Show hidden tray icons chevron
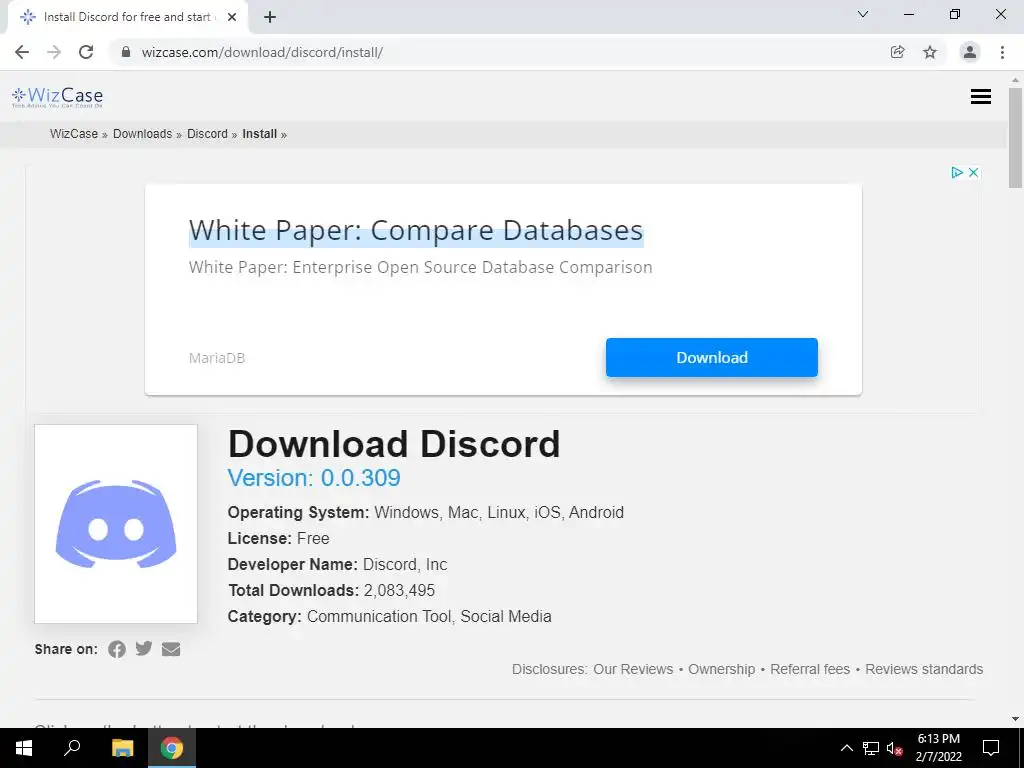Image resolution: width=1024 pixels, height=768 pixels. (846, 748)
